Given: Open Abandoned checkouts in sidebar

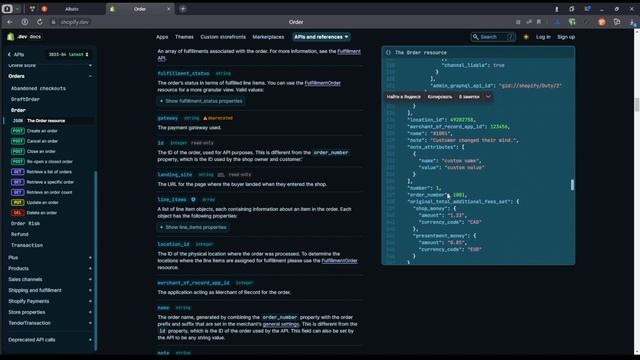Looking at the screenshot, I should tap(38, 88).
